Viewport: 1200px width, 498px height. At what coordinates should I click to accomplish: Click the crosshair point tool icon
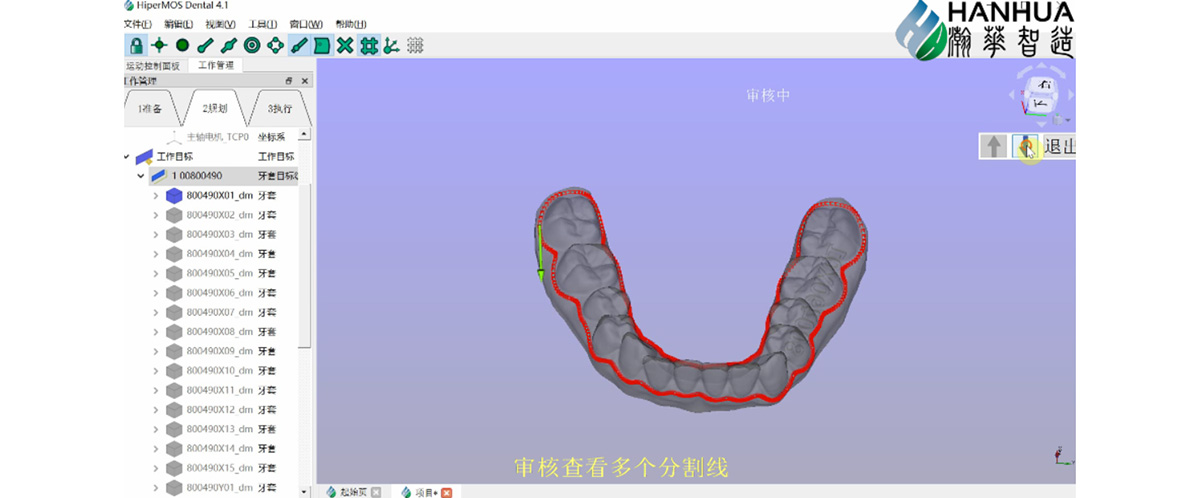(158, 45)
